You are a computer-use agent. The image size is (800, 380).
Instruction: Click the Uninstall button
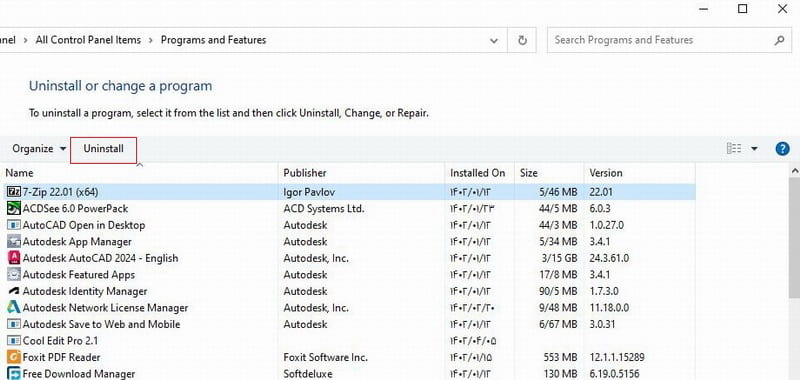(104, 149)
